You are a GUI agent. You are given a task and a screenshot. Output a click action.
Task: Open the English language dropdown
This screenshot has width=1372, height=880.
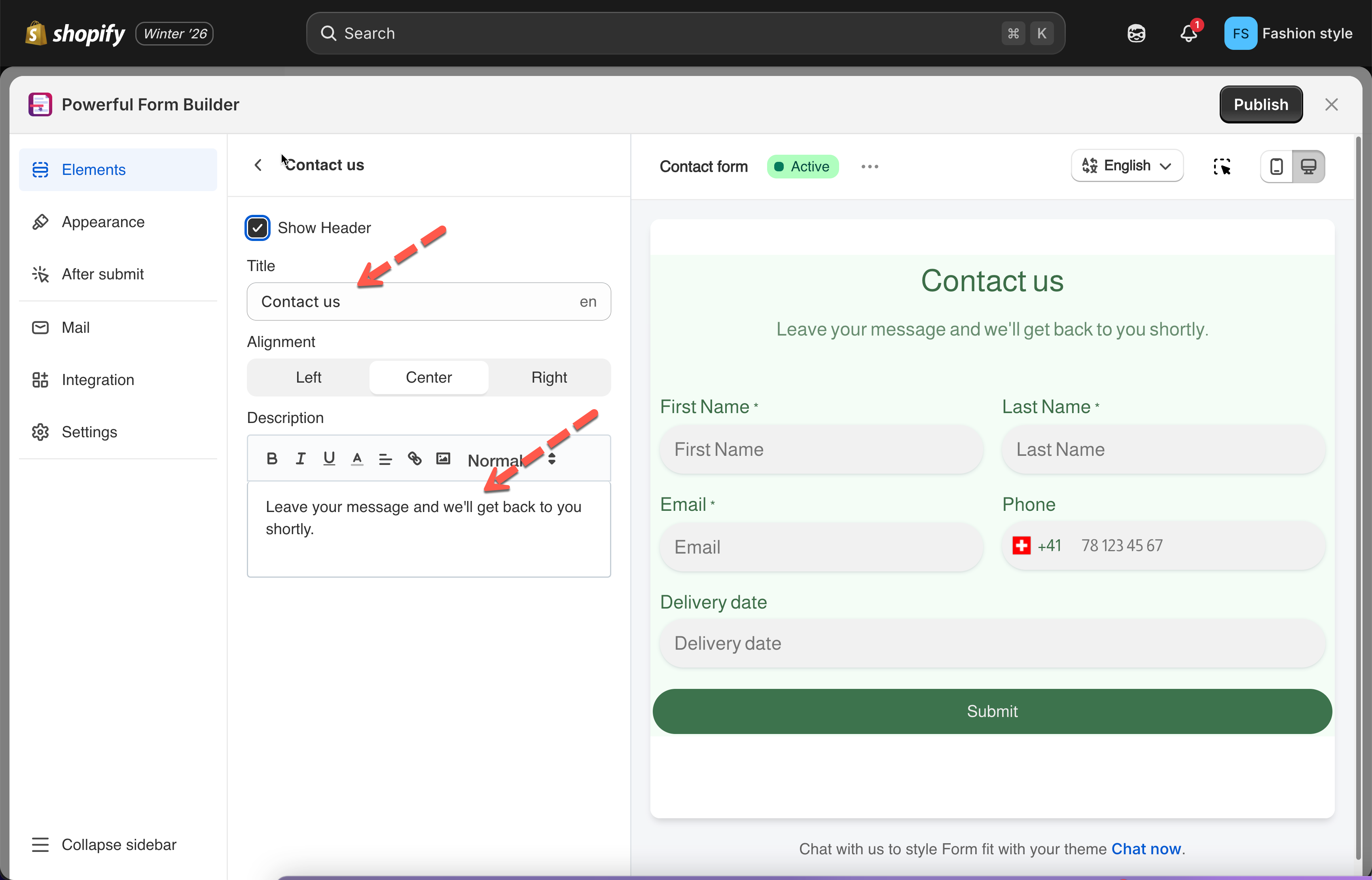point(1126,166)
